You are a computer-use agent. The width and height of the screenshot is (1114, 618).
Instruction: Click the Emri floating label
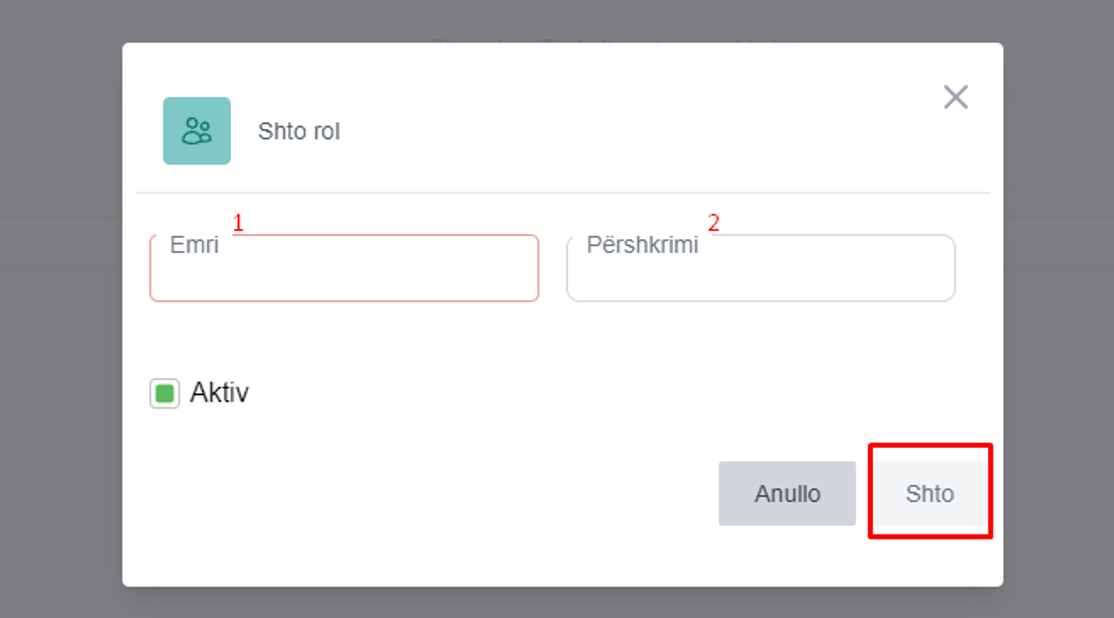[194, 245]
